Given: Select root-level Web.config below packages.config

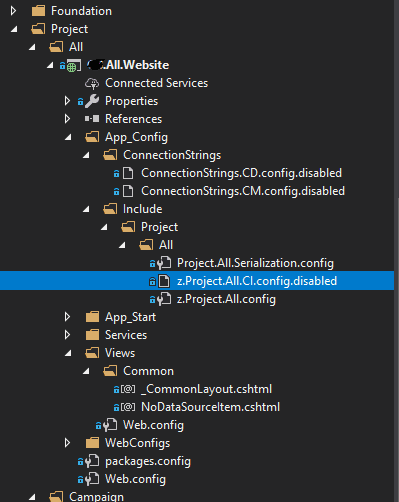Looking at the screenshot, I should pos(135,479).
